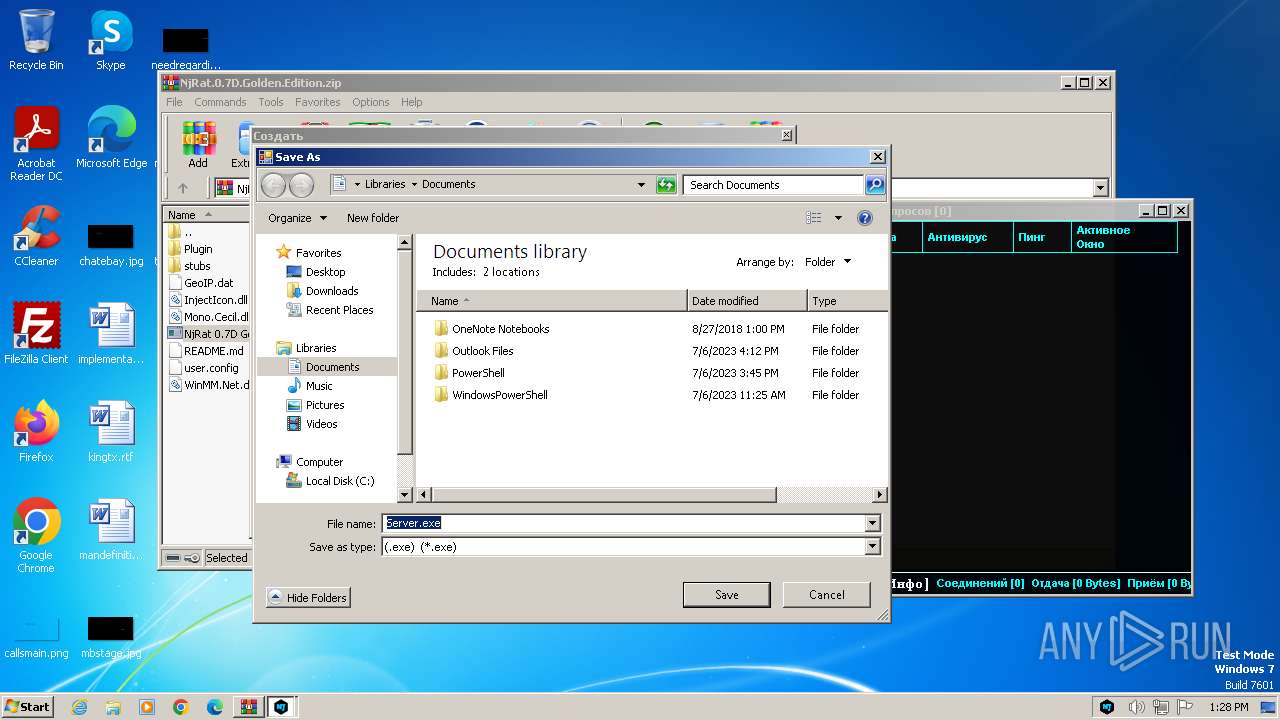The width and height of the screenshot is (1280, 720).
Task: Open the WinRAR Help menu
Action: click(412, 102)
